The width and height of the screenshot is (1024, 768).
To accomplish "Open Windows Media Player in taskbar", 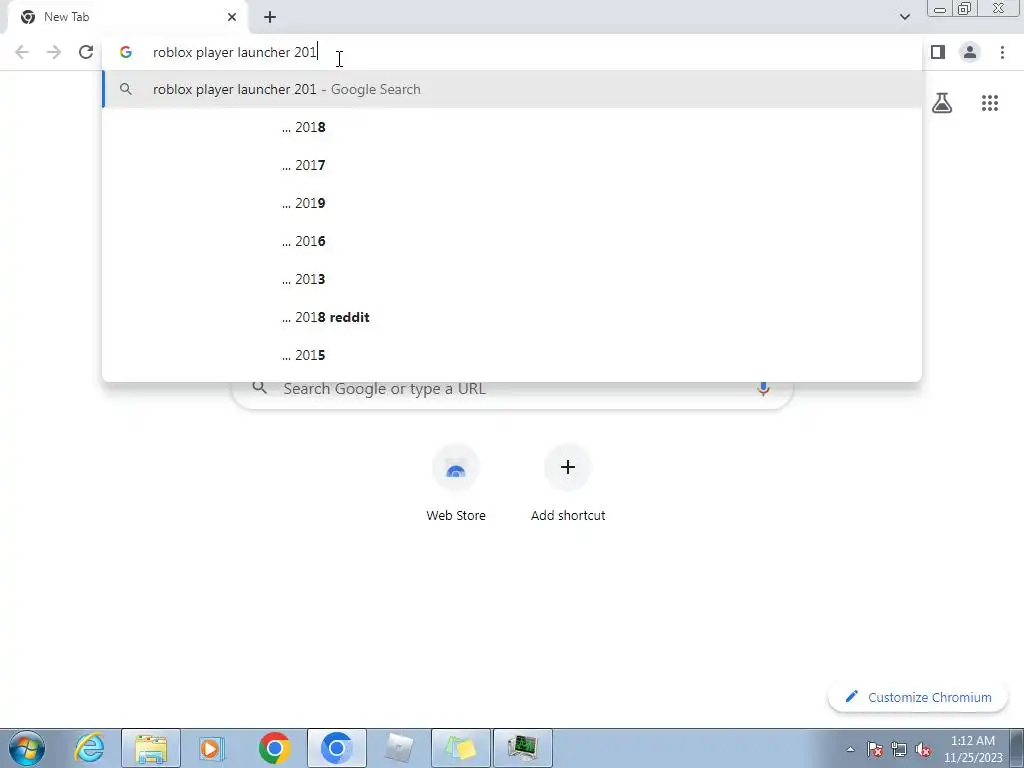I will [x=212, y=748].
